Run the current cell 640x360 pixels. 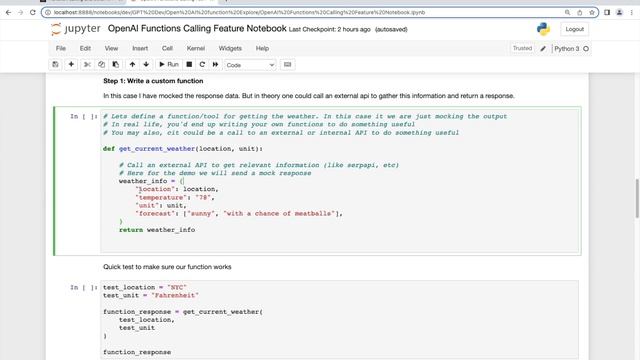coord(169,64)
